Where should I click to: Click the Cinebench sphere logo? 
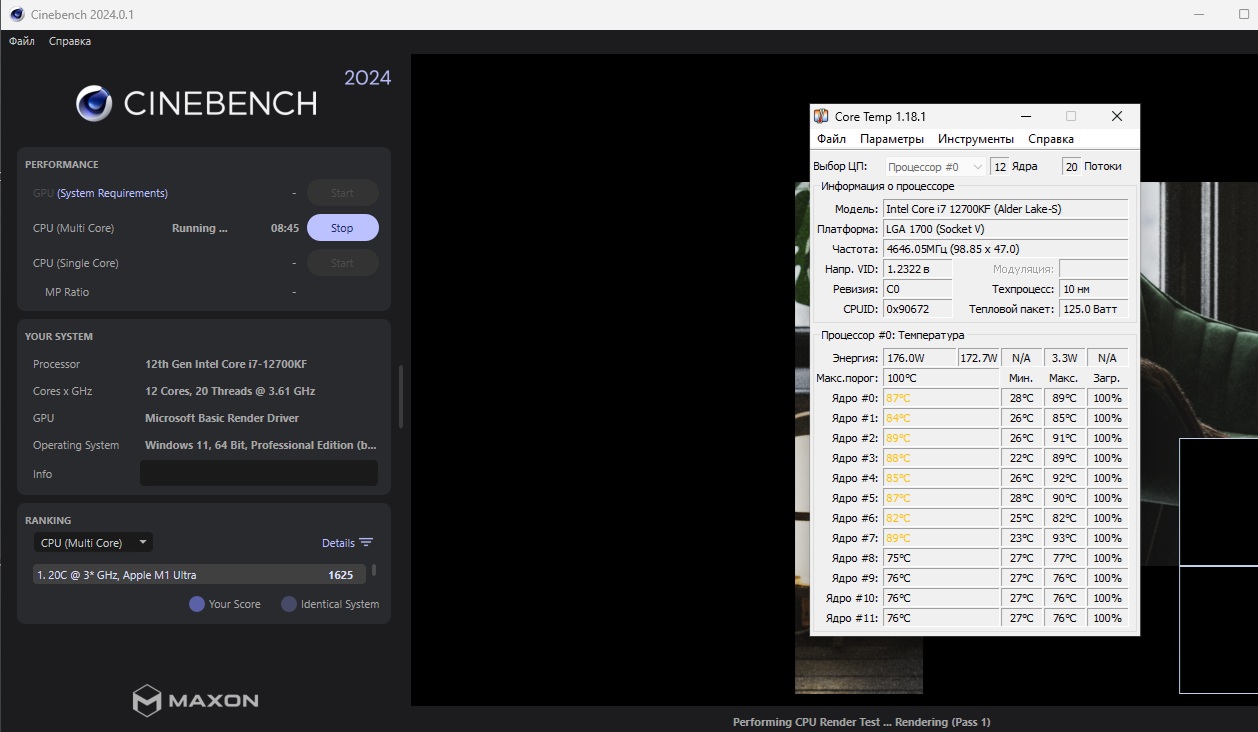(94, 103)
